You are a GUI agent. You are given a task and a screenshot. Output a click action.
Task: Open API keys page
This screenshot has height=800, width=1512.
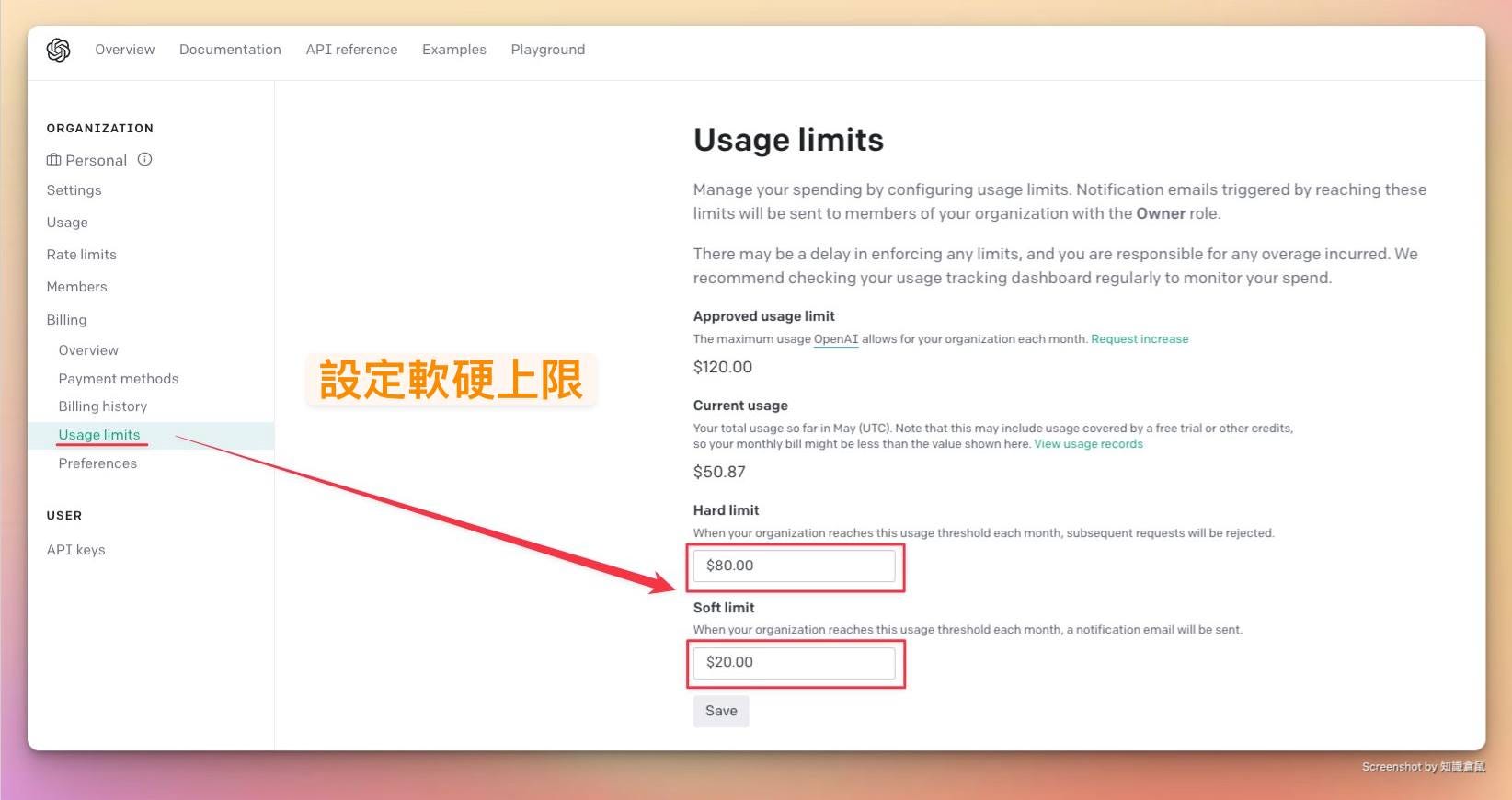[76, 550]
